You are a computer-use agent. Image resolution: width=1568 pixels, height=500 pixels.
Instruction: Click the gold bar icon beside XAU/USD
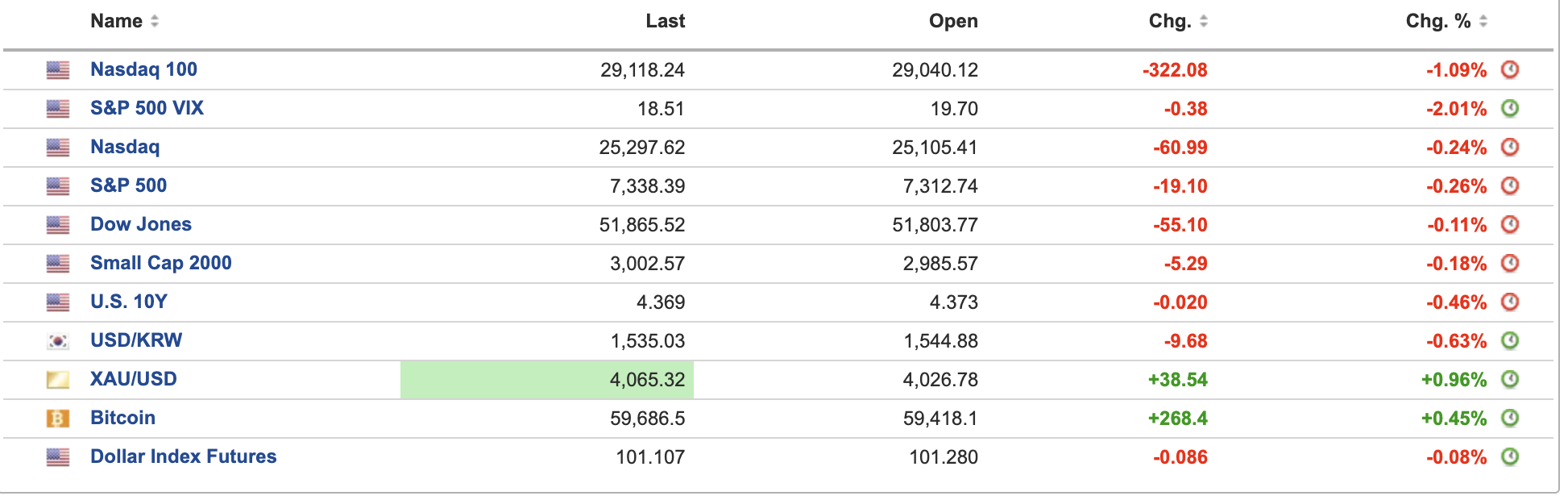click(58, 379)
